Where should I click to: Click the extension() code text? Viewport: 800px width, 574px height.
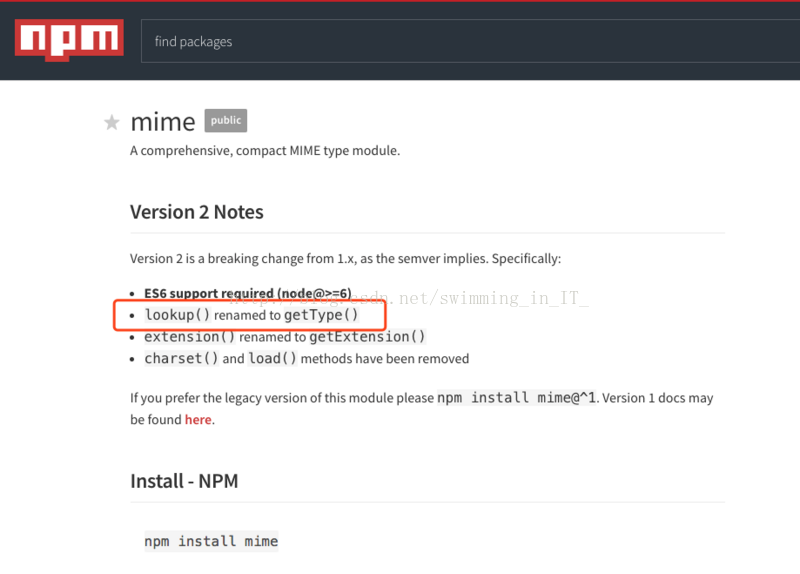click(x=189, y=337)
